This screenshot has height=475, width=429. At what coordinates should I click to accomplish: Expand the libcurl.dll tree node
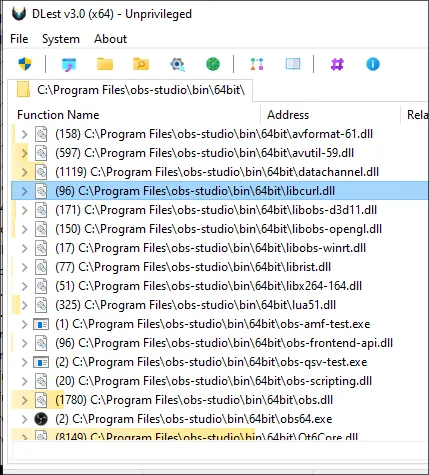(24, 191)
